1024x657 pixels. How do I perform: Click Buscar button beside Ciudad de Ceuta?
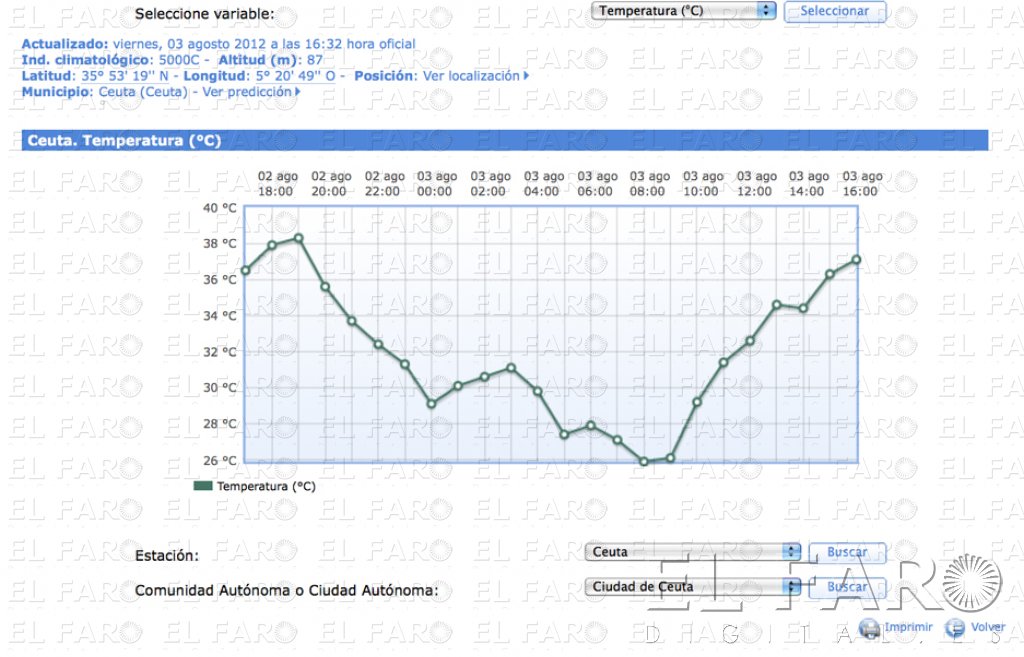[847, 586]
